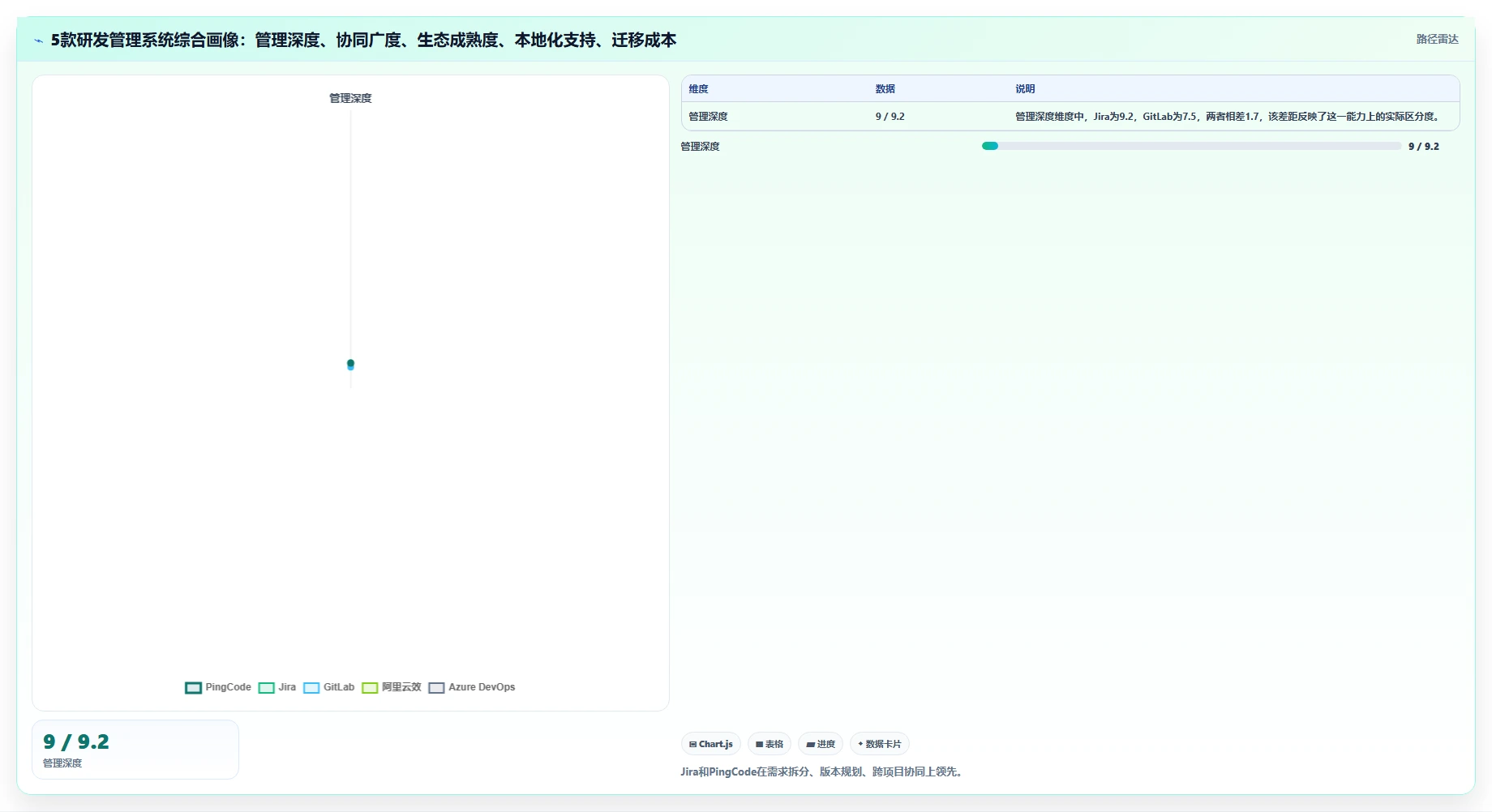This screenshot has height=812, width=1492.
Task: Click the page title text
Action: 363,40
